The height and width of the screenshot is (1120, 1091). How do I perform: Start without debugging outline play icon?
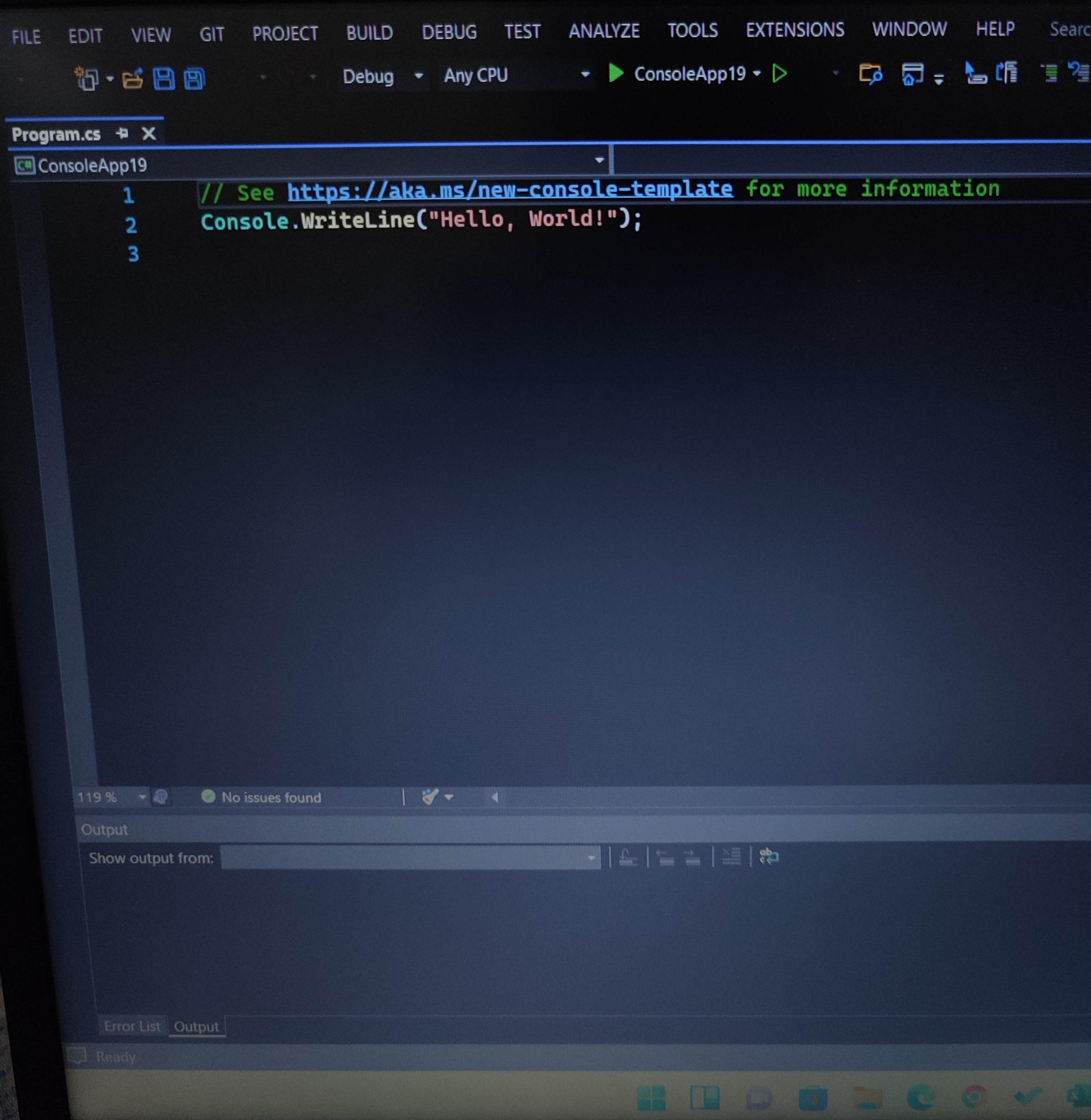[x=779, y=73]
